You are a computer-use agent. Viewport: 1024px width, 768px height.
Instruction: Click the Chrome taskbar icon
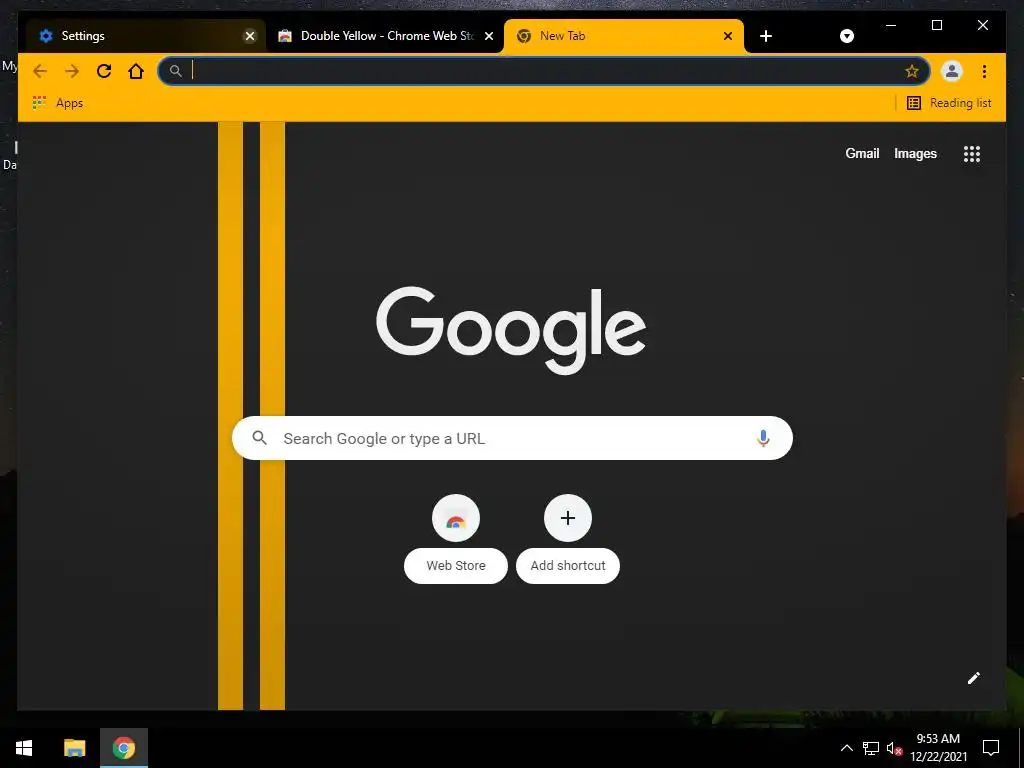tap(124, 748)
